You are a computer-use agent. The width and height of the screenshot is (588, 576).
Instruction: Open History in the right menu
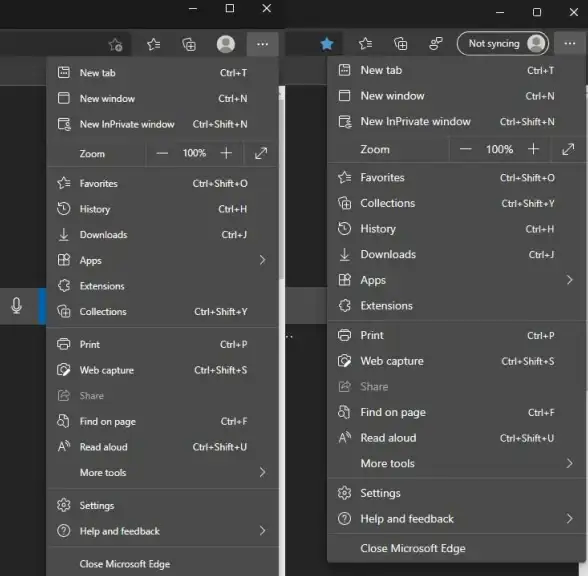456,229
